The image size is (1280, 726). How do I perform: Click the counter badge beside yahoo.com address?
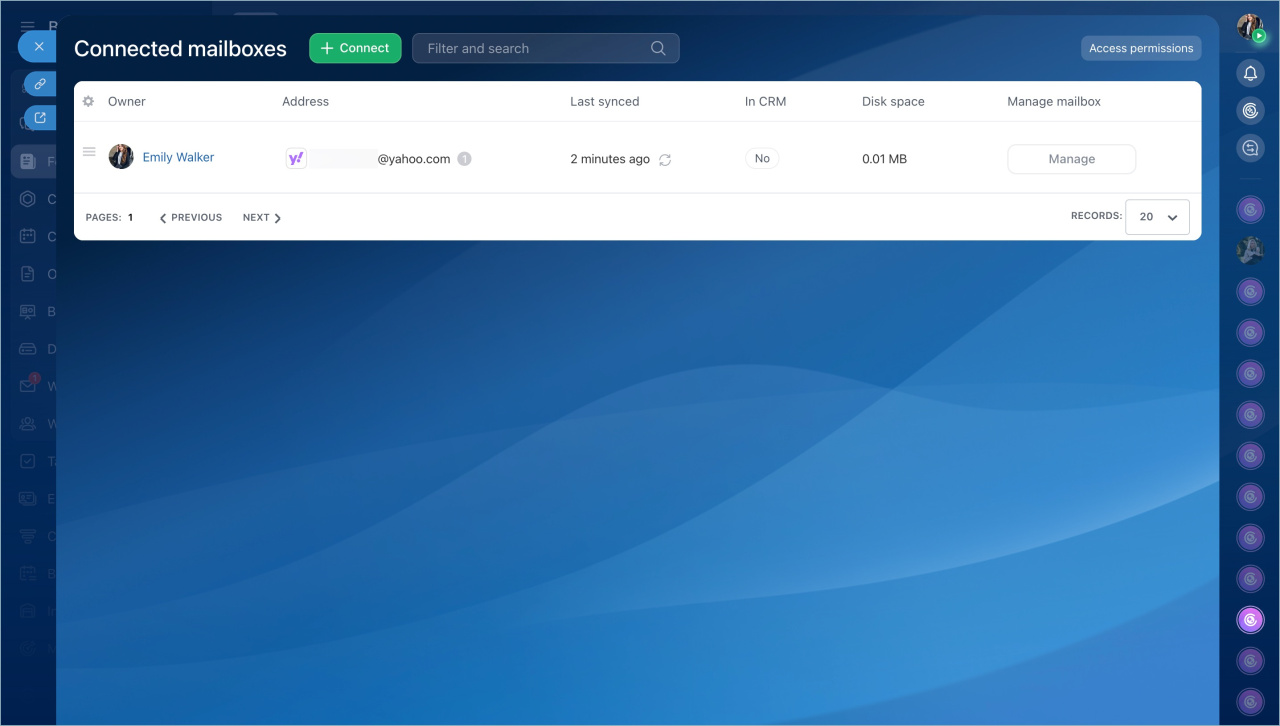(464, 159)
